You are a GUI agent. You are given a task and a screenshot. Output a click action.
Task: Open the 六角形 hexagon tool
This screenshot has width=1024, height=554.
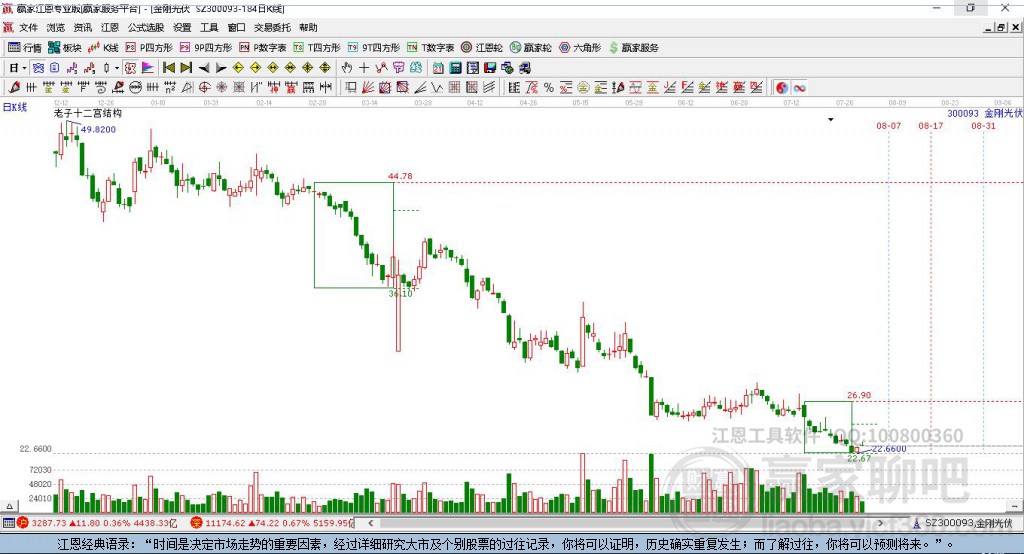pyautogui.click(x=580, y=48)
